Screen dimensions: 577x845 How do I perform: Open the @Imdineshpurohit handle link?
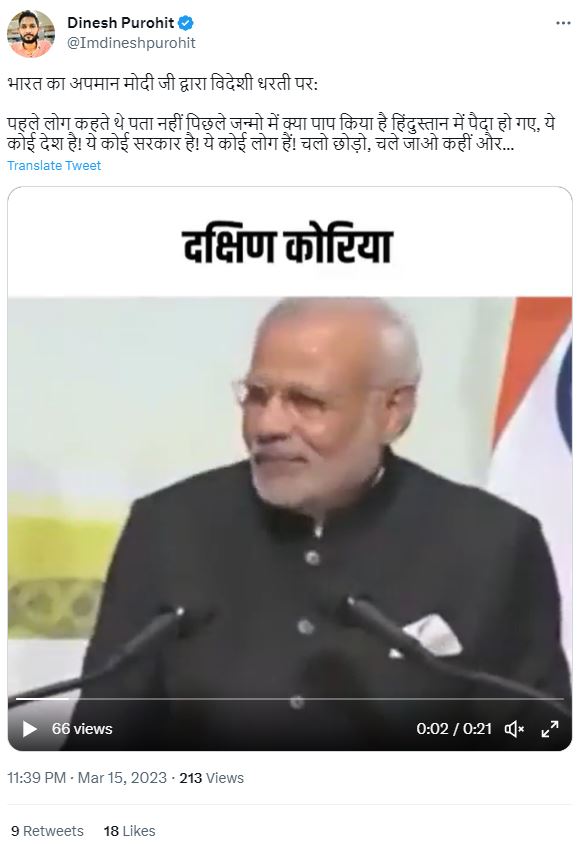pos(131,43)
